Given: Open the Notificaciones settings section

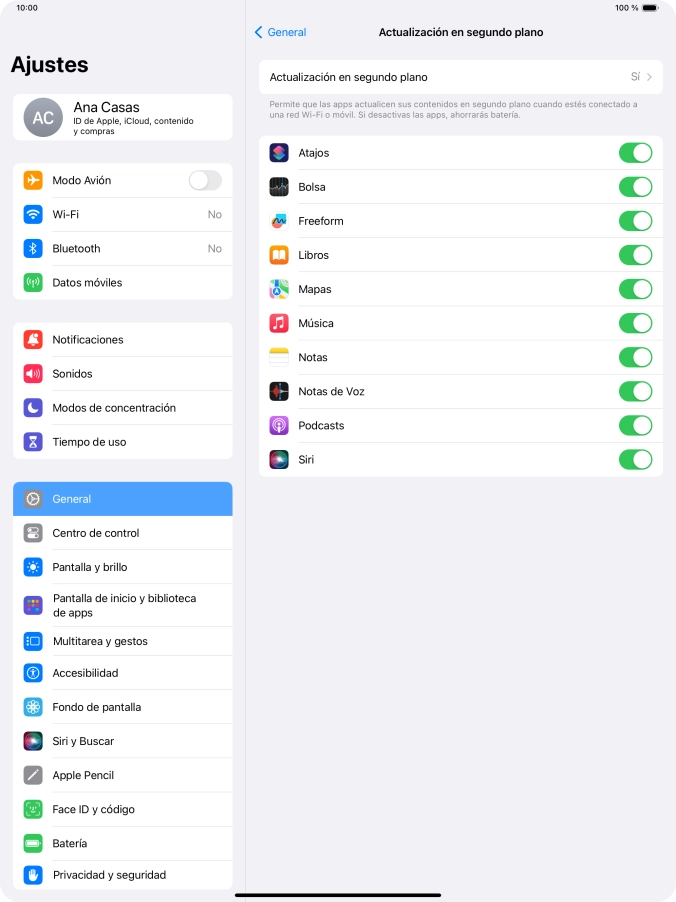Looking at the screenshot, I should [123, 340].
